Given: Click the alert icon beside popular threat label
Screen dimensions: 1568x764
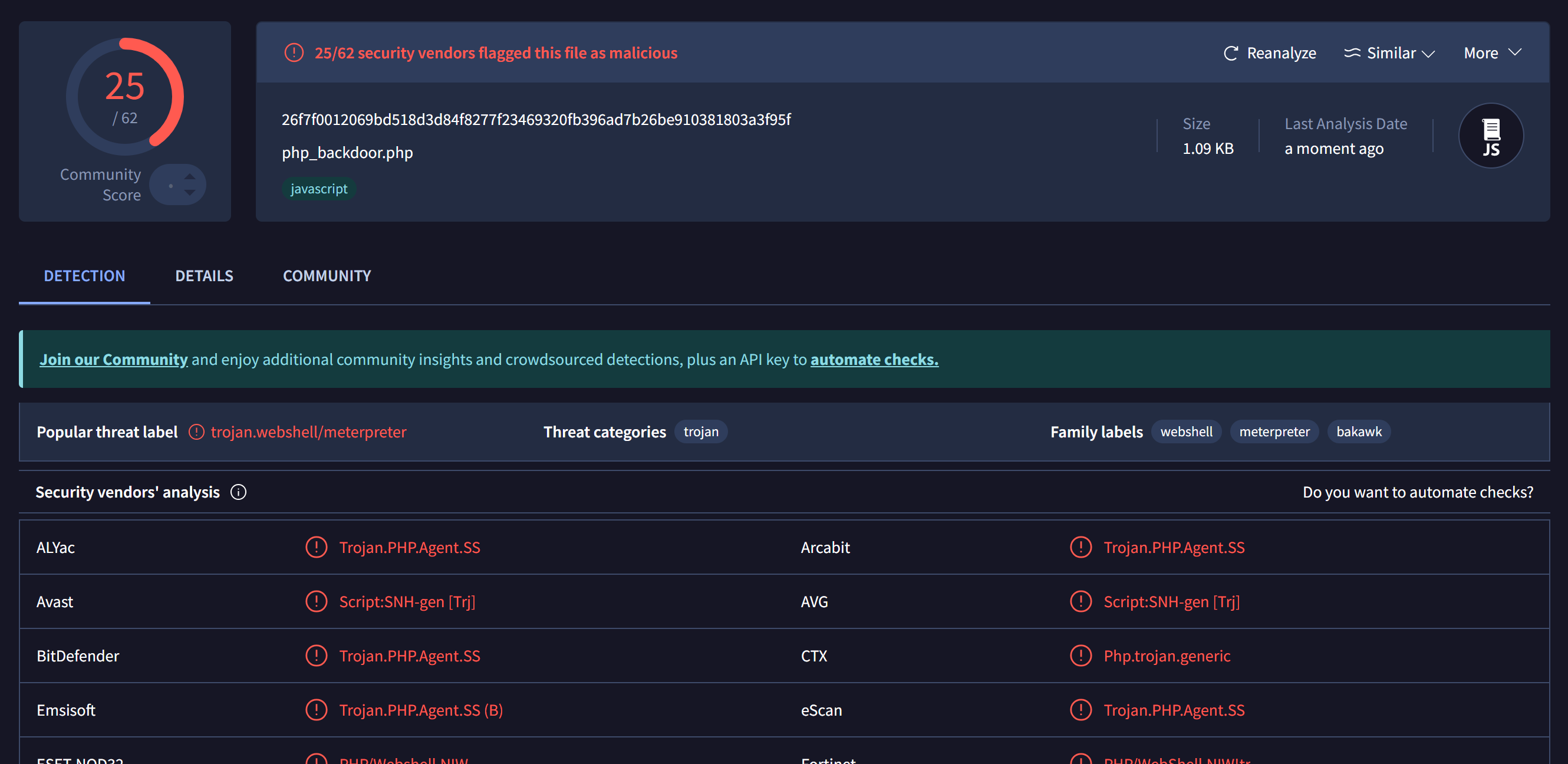Looking at the screenshot, I should 196,432.
